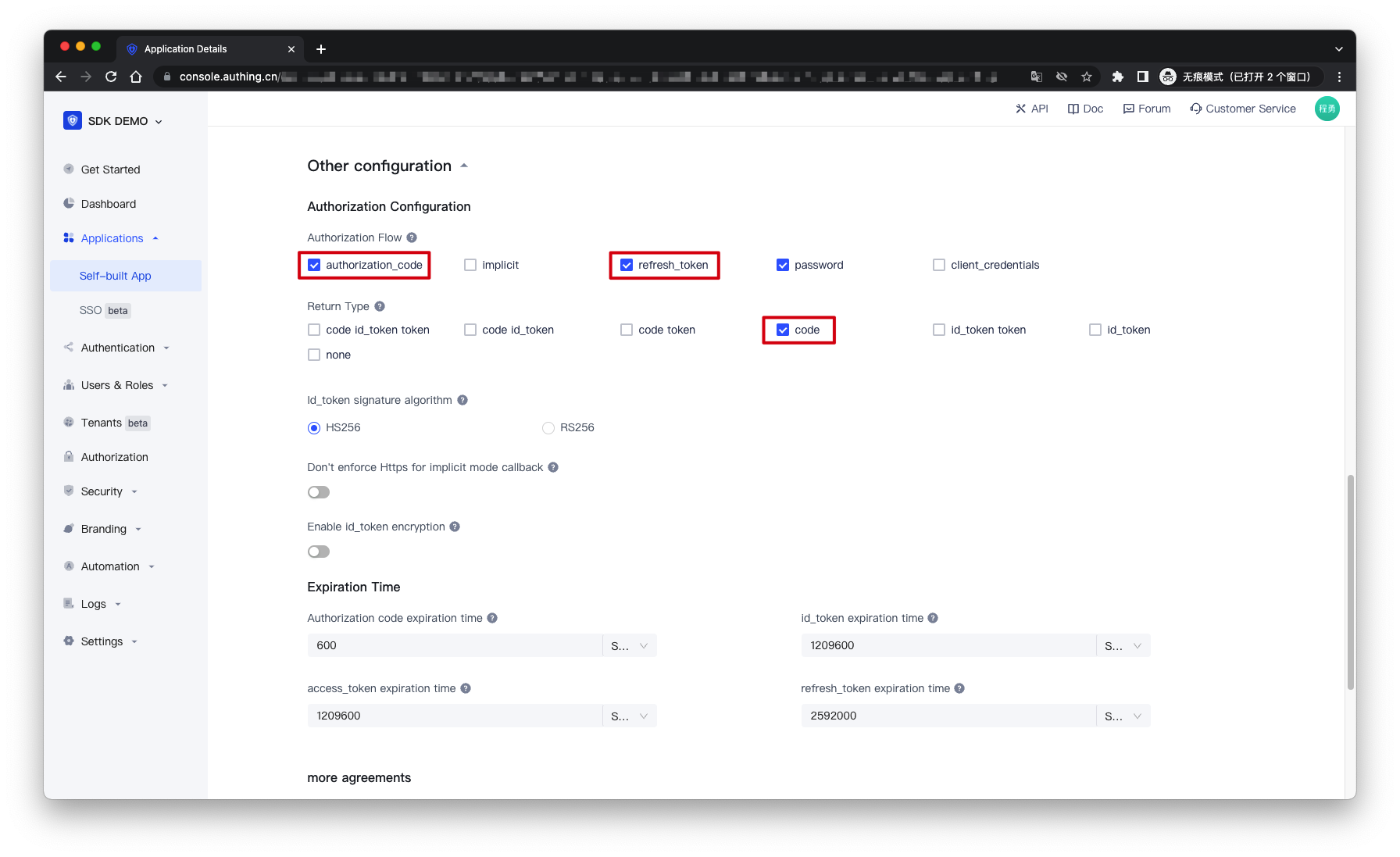This screenshot has width=1400, height=857.
Task: Click the Forum icon in top bar
Action: tap(1128, 109)
